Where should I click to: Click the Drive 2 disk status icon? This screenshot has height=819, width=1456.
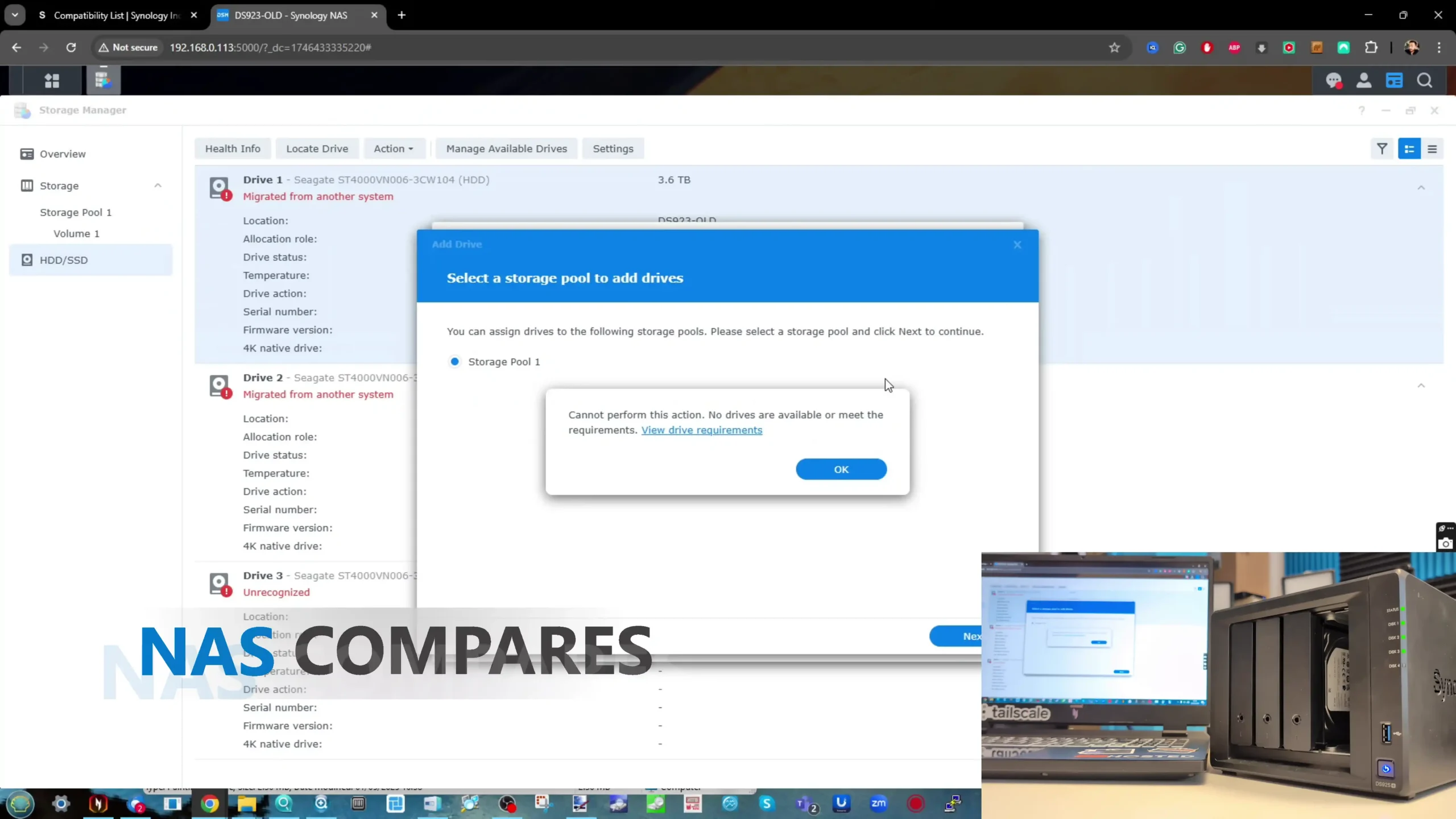(220, 386)
